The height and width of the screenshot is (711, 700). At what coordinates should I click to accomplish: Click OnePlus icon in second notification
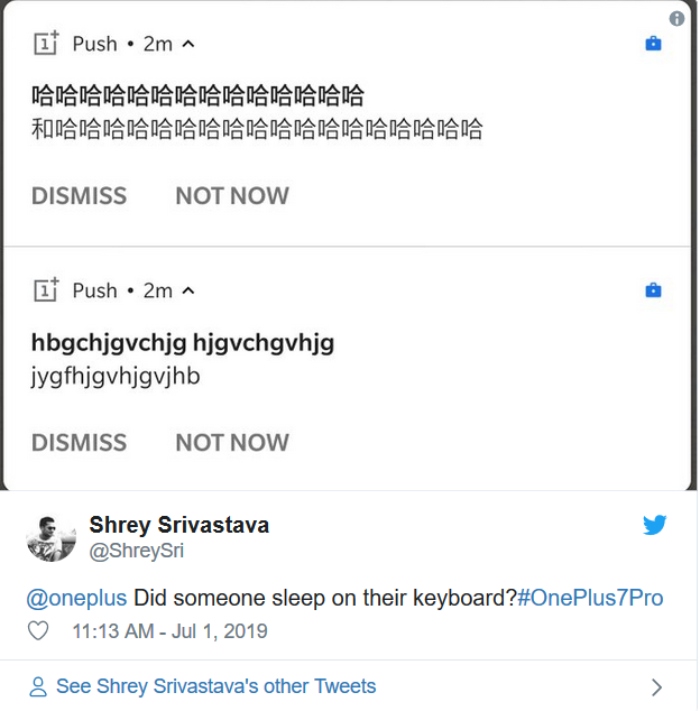[46, 290]
